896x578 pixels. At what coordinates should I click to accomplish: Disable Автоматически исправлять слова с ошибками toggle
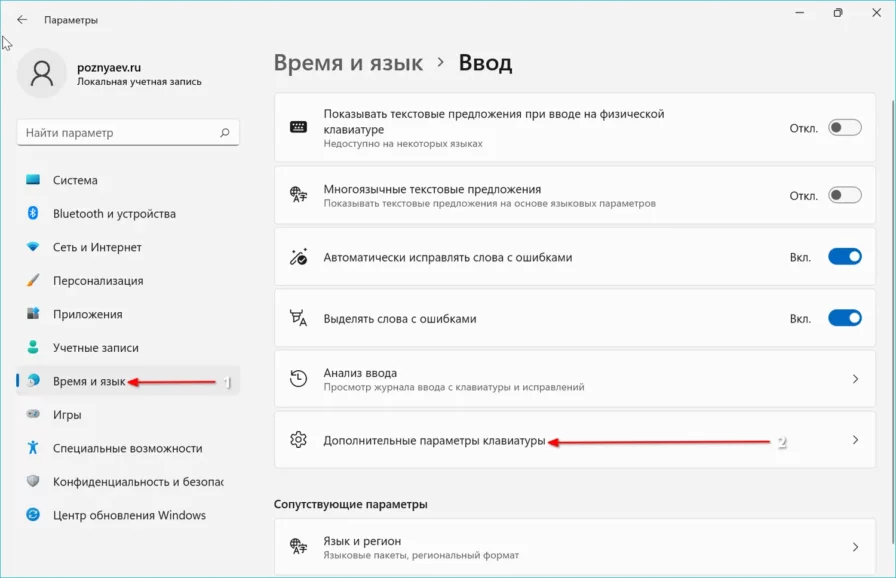844,257
